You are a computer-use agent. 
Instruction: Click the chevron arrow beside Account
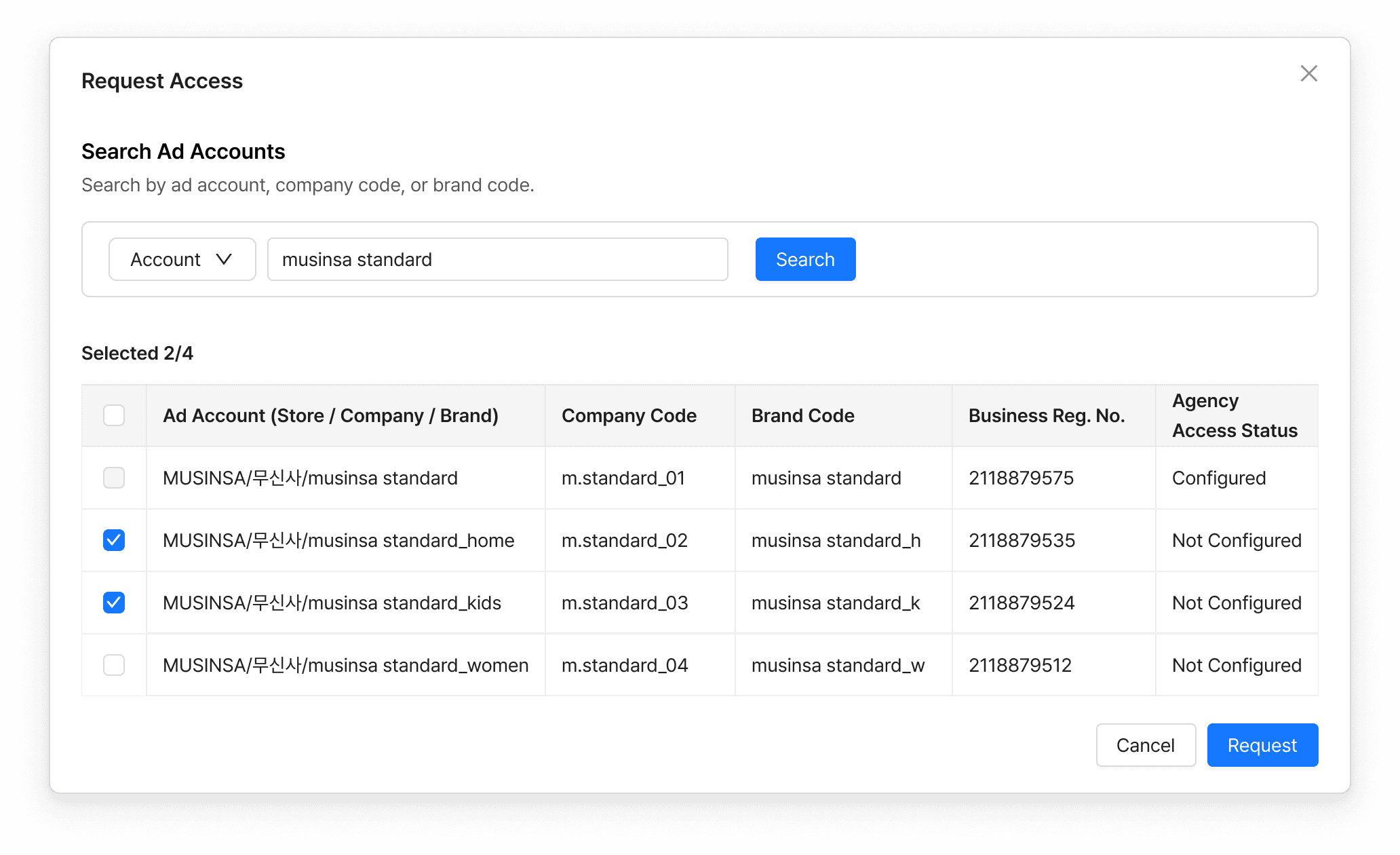(224, 259)
